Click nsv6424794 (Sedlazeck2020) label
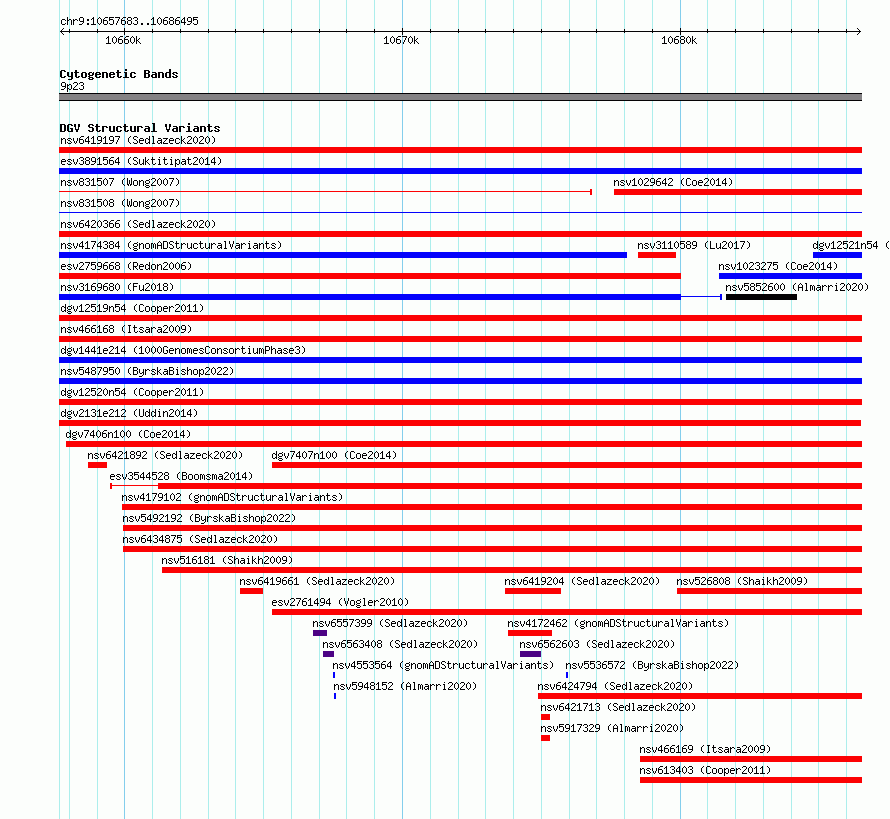This screenshot has height=819, width=890. [615, 686]
